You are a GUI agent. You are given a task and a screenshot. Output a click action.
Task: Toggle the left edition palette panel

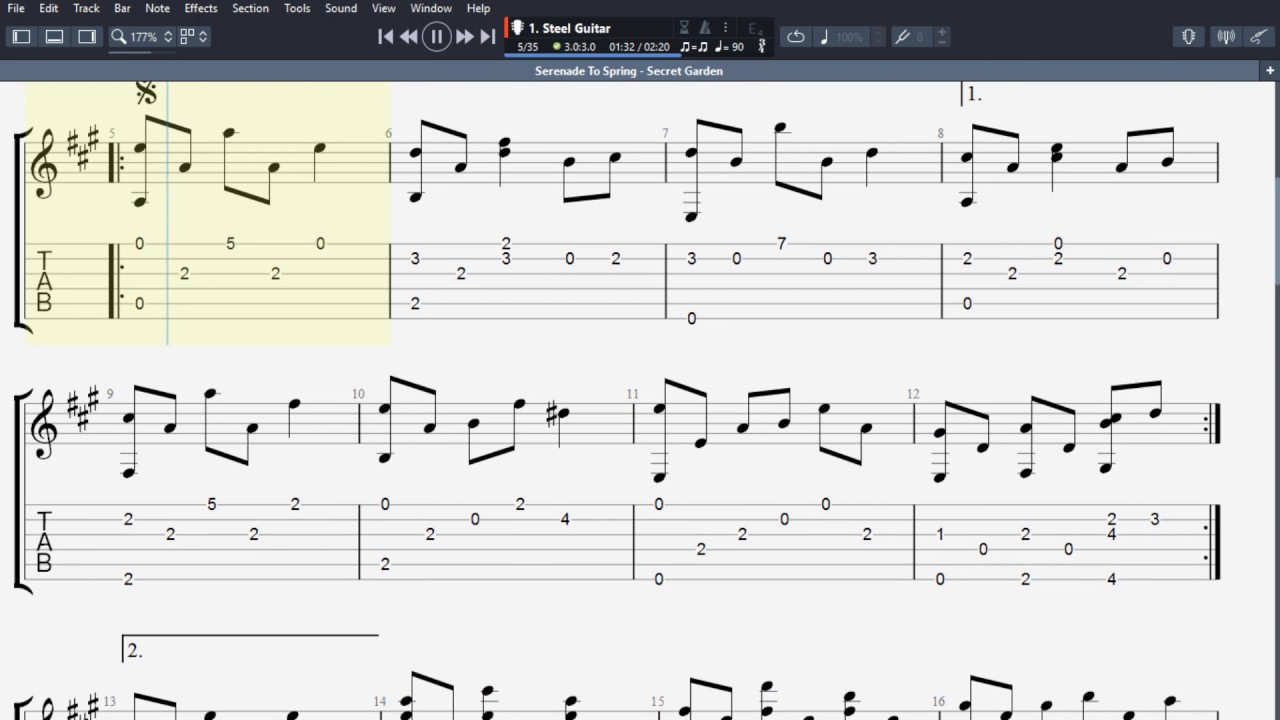[21, 37]
